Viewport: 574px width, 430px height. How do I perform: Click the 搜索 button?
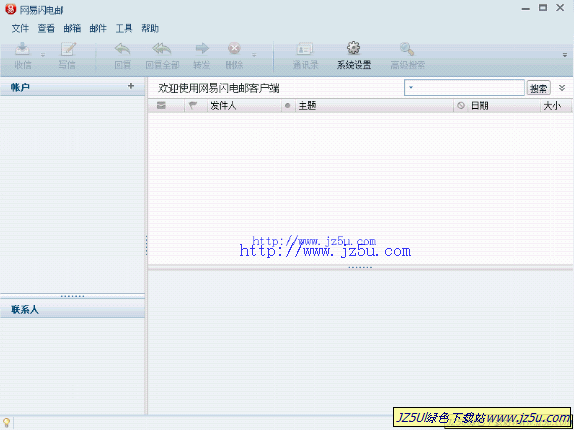tap(538, 88)
